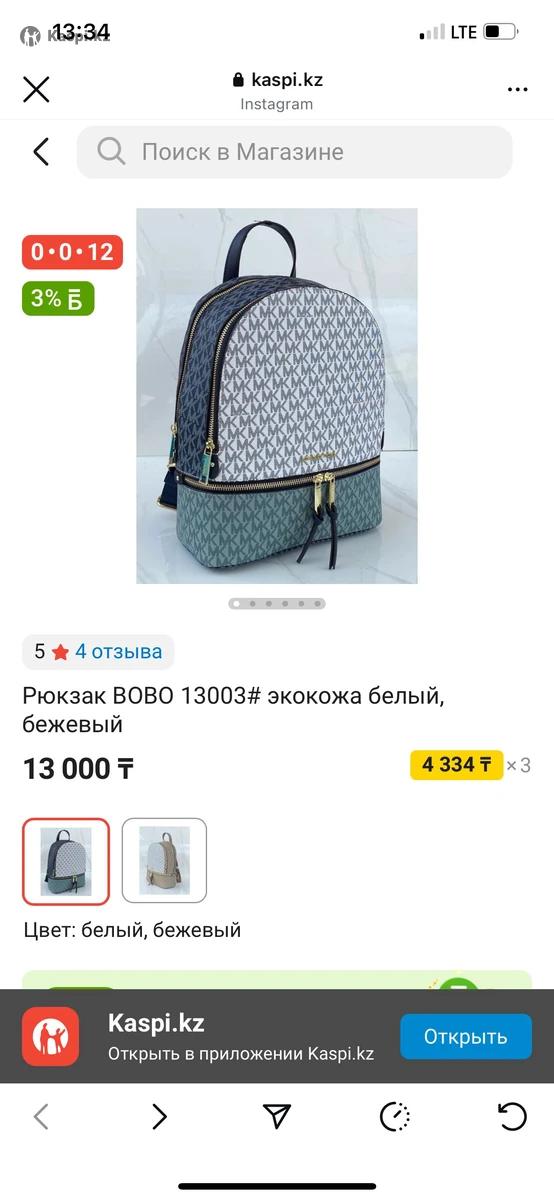Click the Поиск в Магазине search field
Image resolution: width=554 pixels, height=1200 pixels.
tap(294, 152)
